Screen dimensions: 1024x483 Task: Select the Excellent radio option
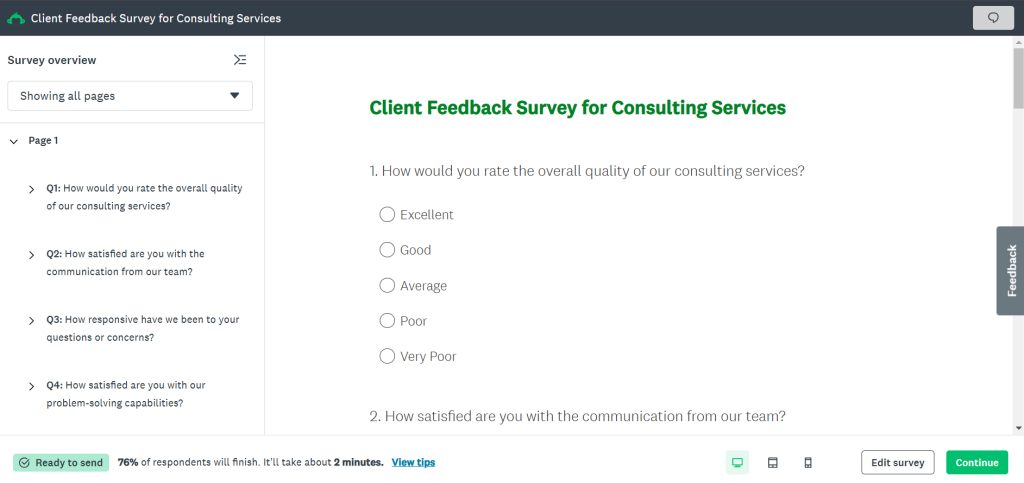tap(388, 214)
